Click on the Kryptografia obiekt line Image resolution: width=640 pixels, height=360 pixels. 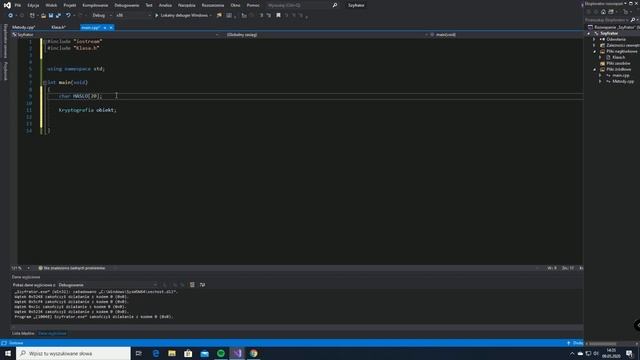tap(87, 110)
